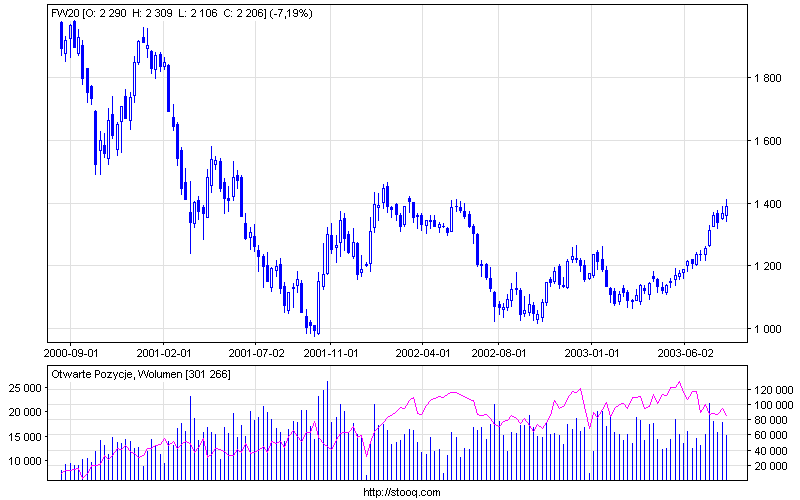800x500 pixels.
Task: Click the 2001-11-01 date label
Action: coord(331,353)
